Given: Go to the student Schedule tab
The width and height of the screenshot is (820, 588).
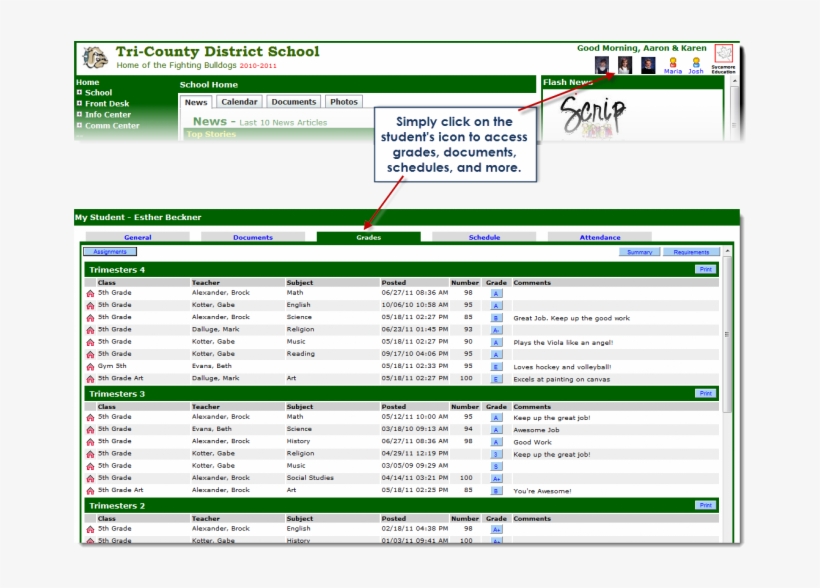Looking at the screenshot, I should coord(484,237).
